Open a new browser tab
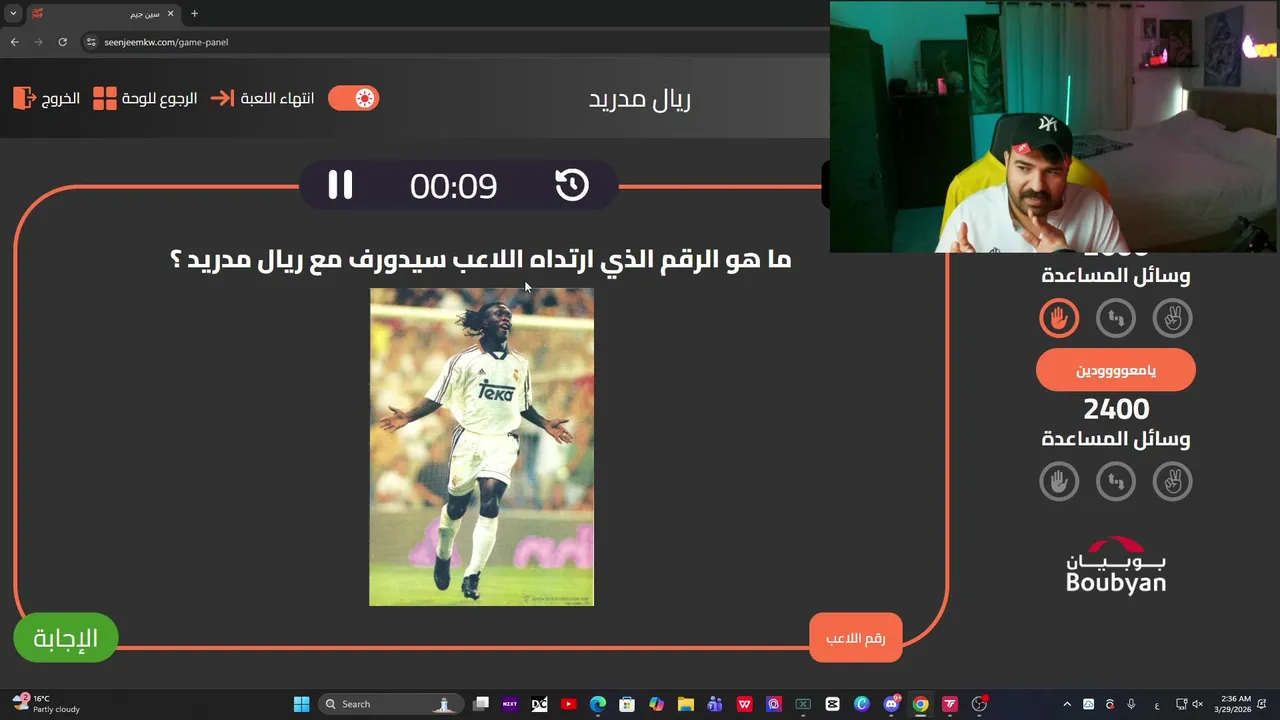This screenshot has width=1280, height=720. pyautogui.click(x=194, y=14)
